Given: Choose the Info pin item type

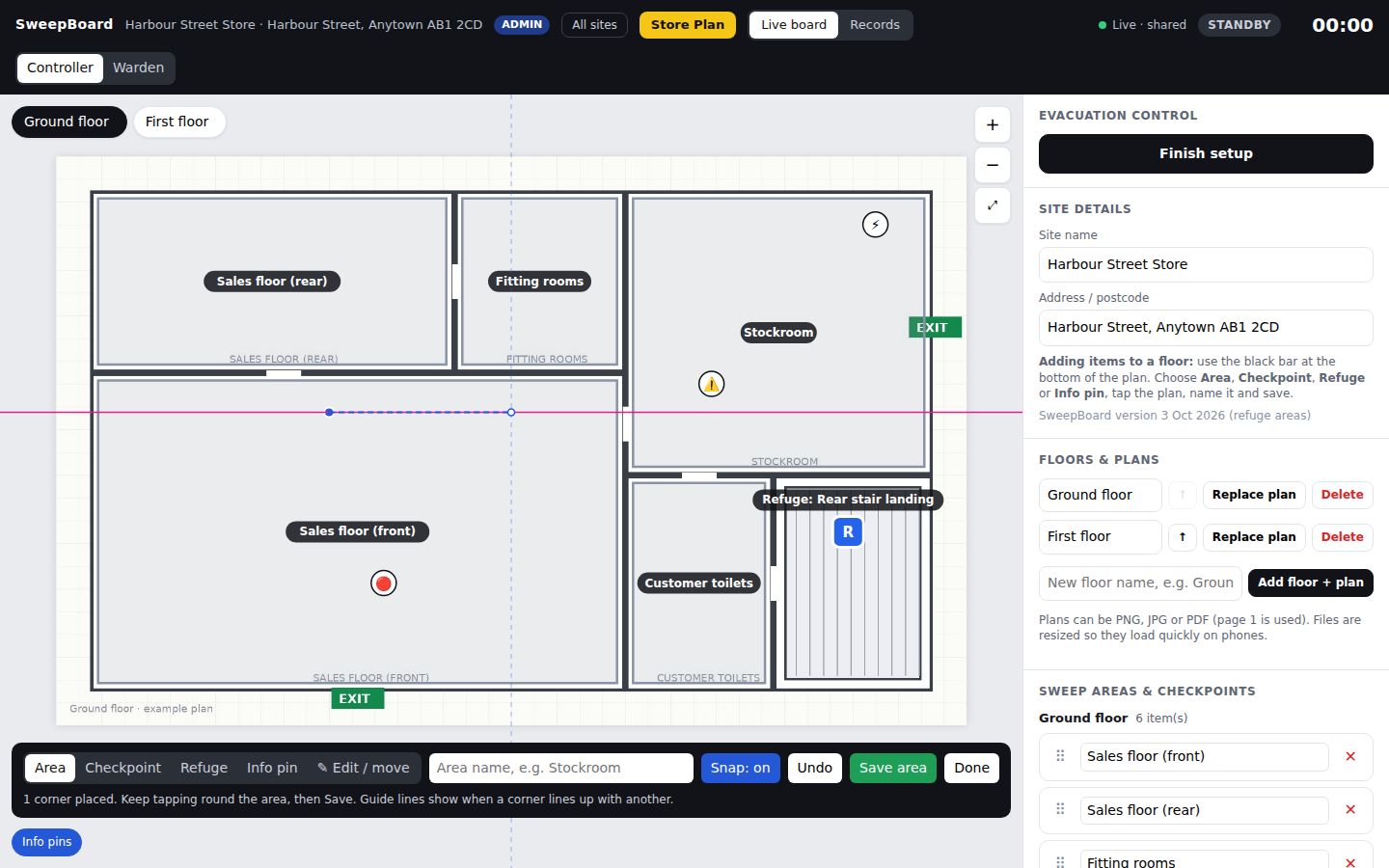Looking at the screenshot, I should coord(272,768).
